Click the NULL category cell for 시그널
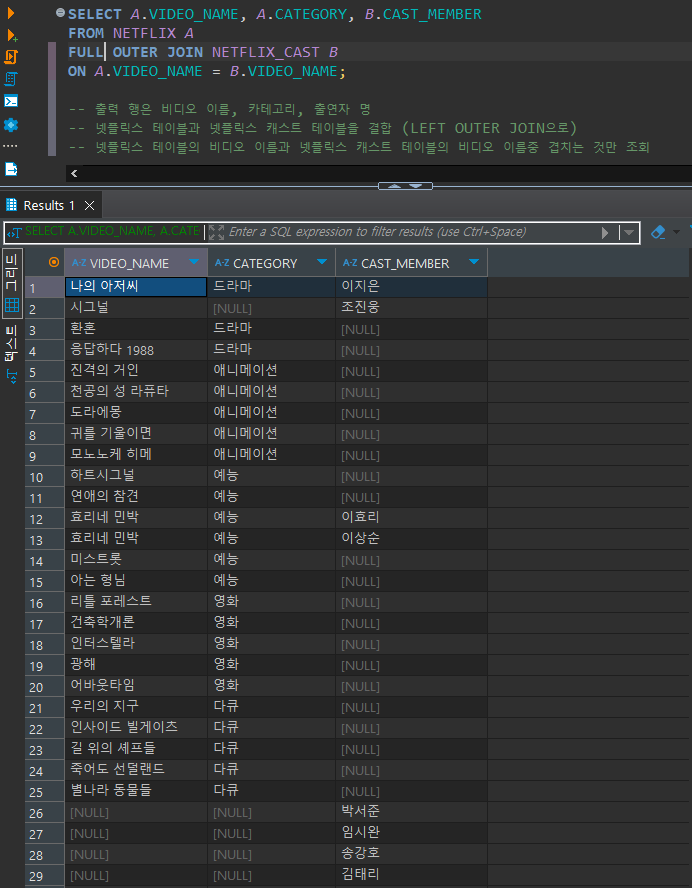692x888 pixels. 271,308
